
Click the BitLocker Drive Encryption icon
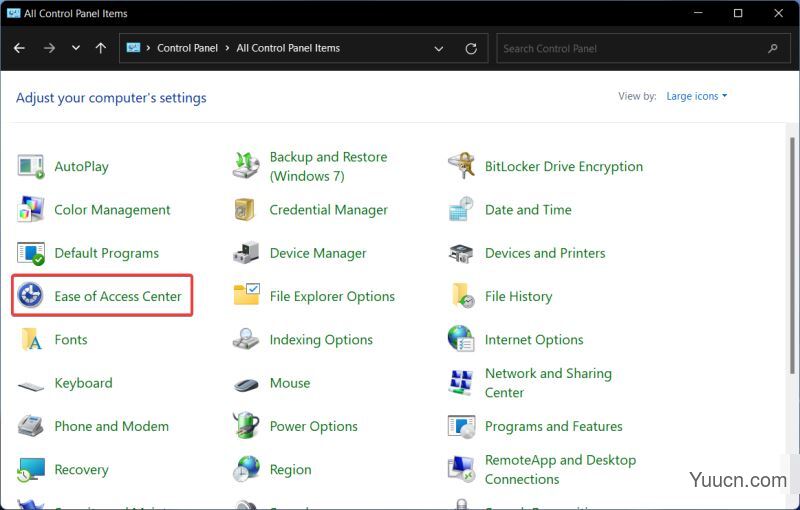[x=461, y=166]
